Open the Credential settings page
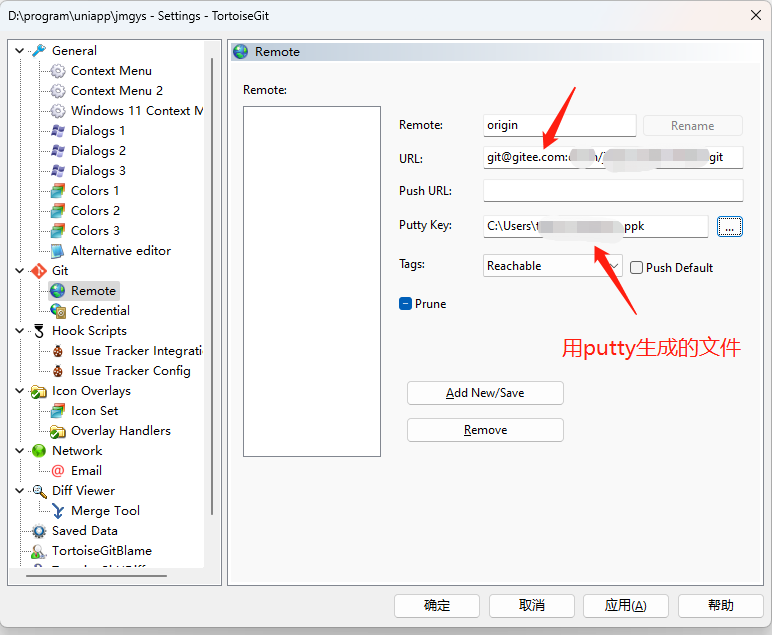The height and width of the screenshot is (635, 772). click(100, 311)
